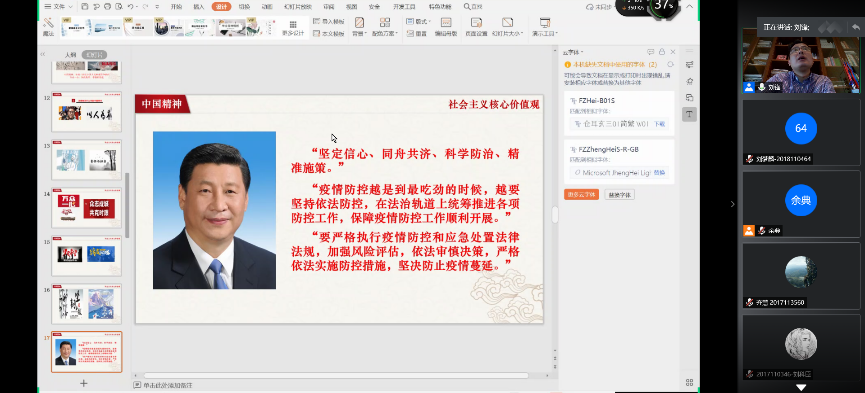865x393 pixels.
Task: Click the save icon in quick access bar
Action: coord(84,7)
